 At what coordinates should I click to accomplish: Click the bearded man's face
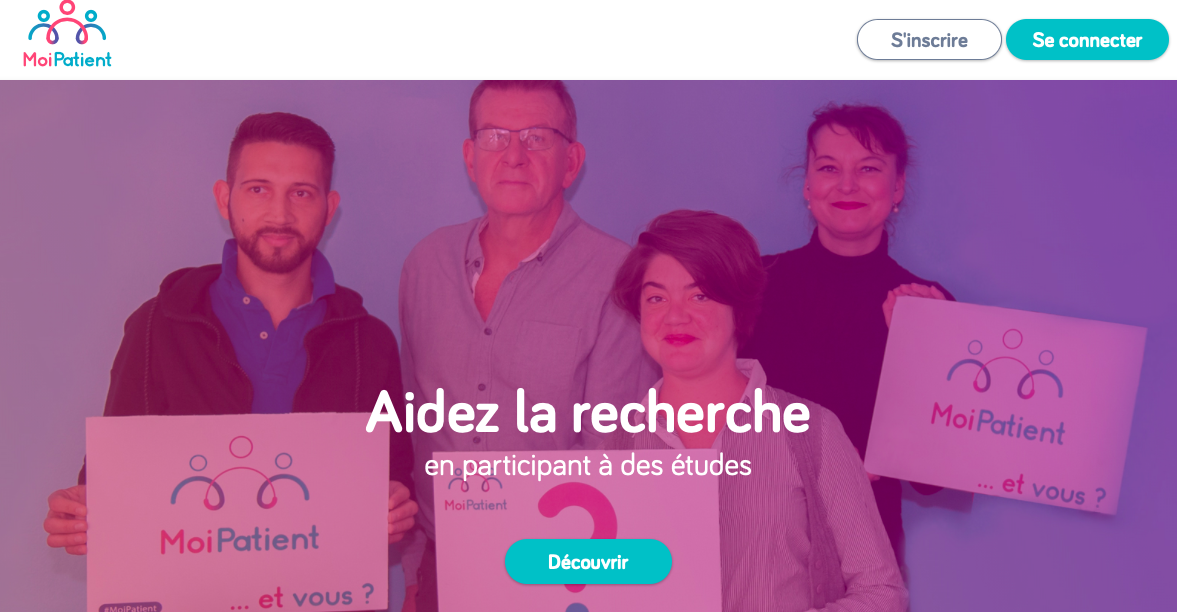[x=278, y=204]
